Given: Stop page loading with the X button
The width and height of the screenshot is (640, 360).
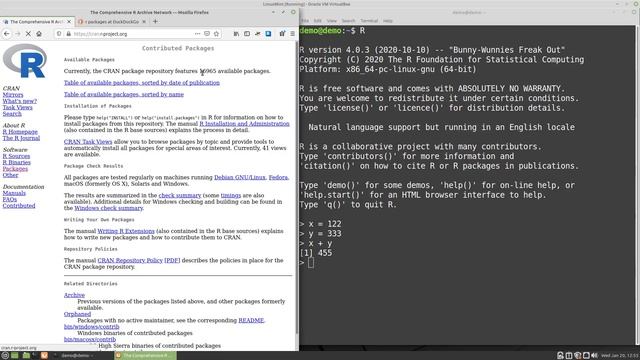Looking at the screenshot, I should click(x=28, y=34).
